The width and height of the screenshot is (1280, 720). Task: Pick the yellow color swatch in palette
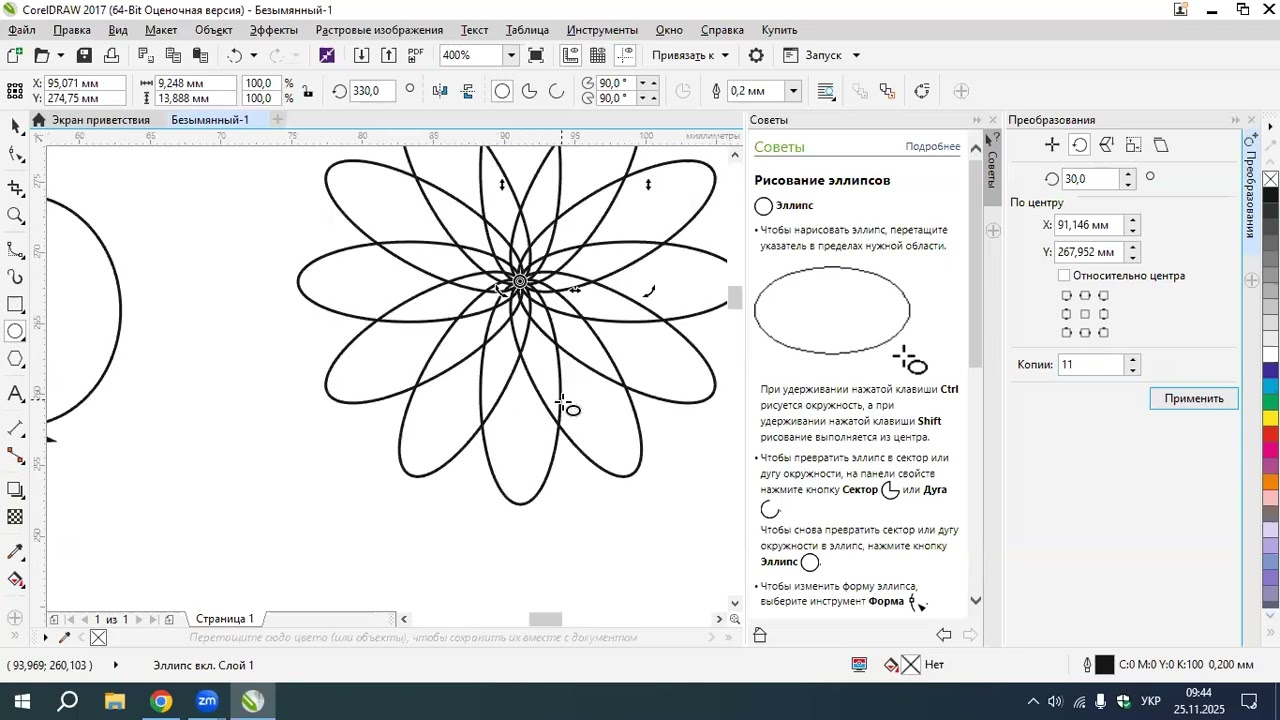pos(1271,419)
